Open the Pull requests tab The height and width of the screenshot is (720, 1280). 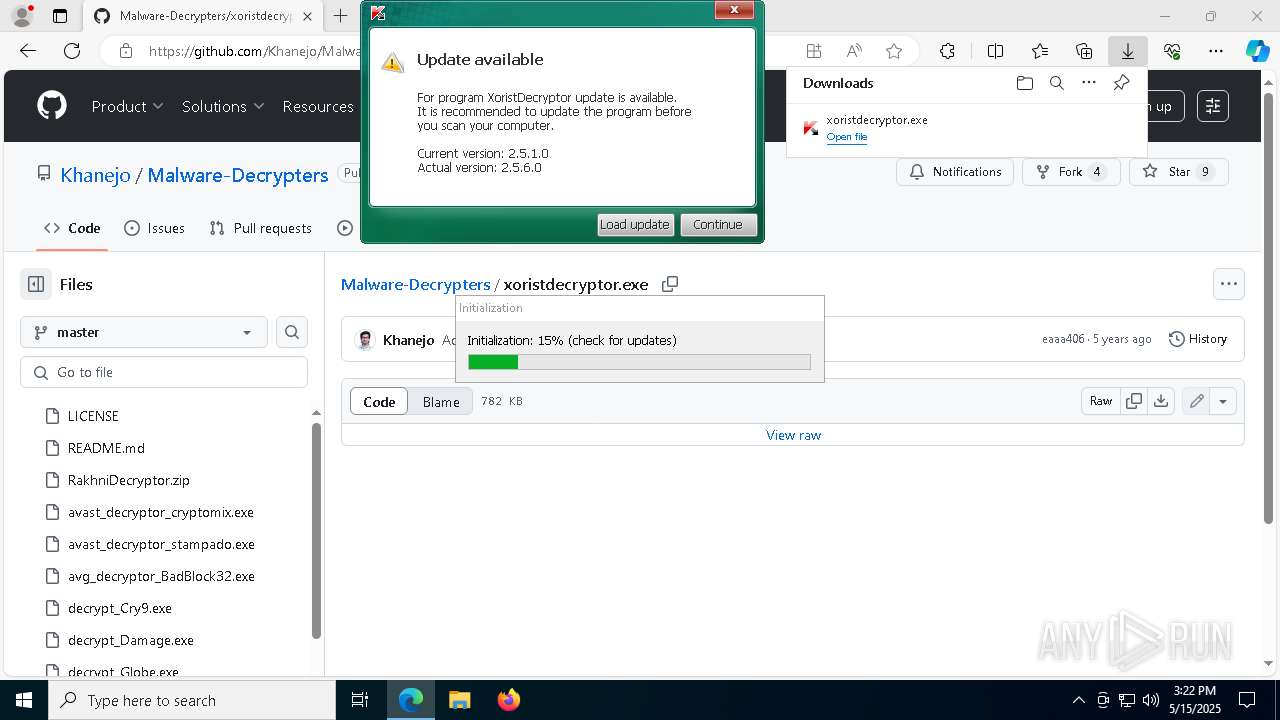pyautogui.click(x=260, y=228)
